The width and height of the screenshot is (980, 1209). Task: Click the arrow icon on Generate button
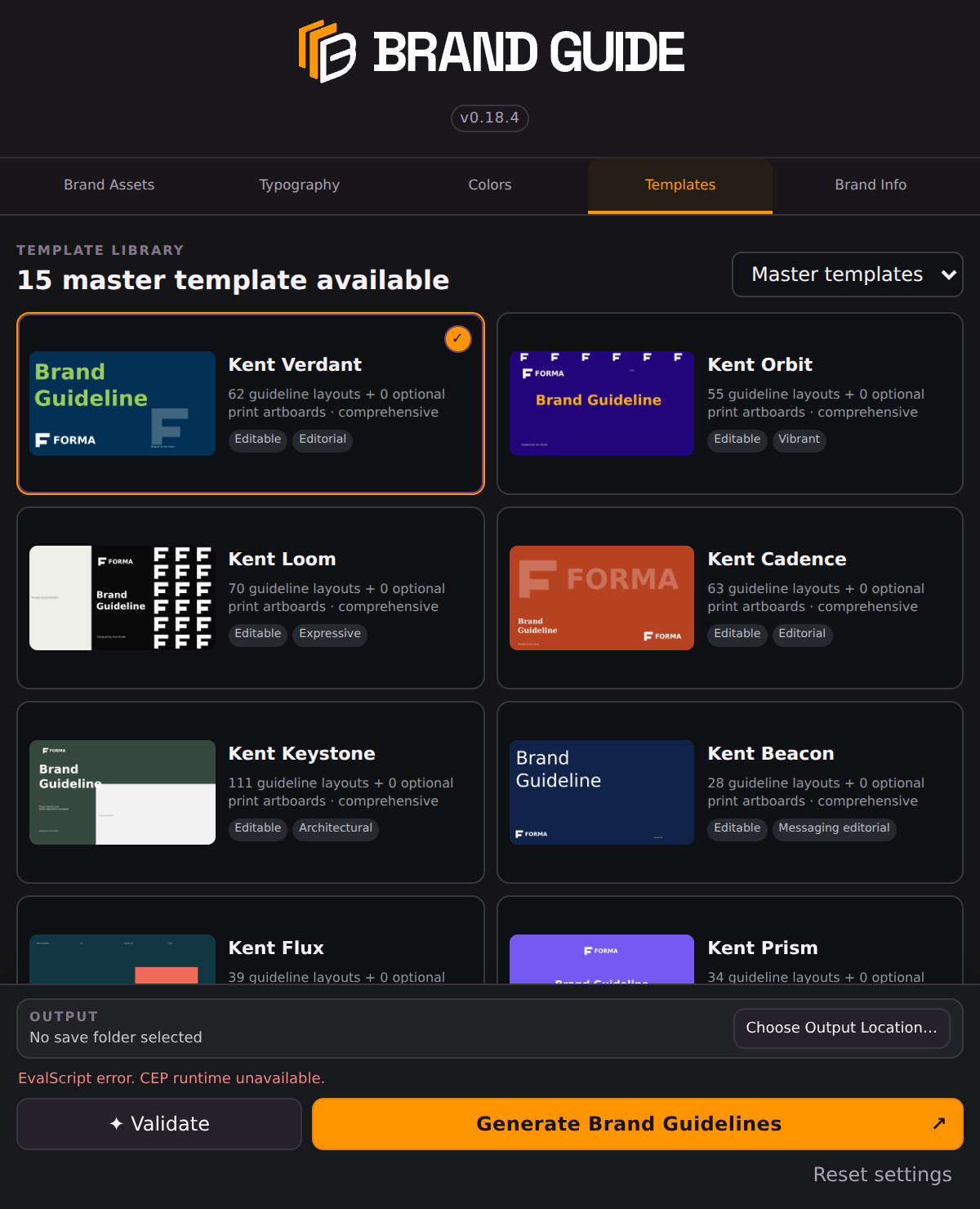[939, 1124]
